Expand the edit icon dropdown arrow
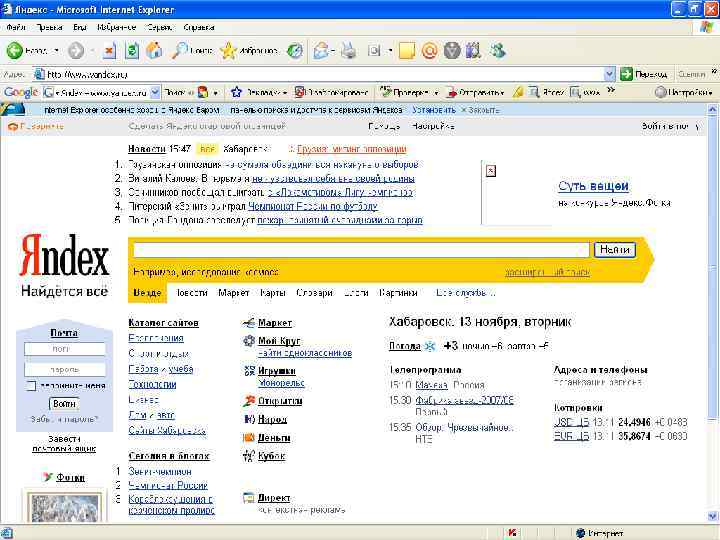The height and width of the screenshot is (540, 720). coord(390,51)
